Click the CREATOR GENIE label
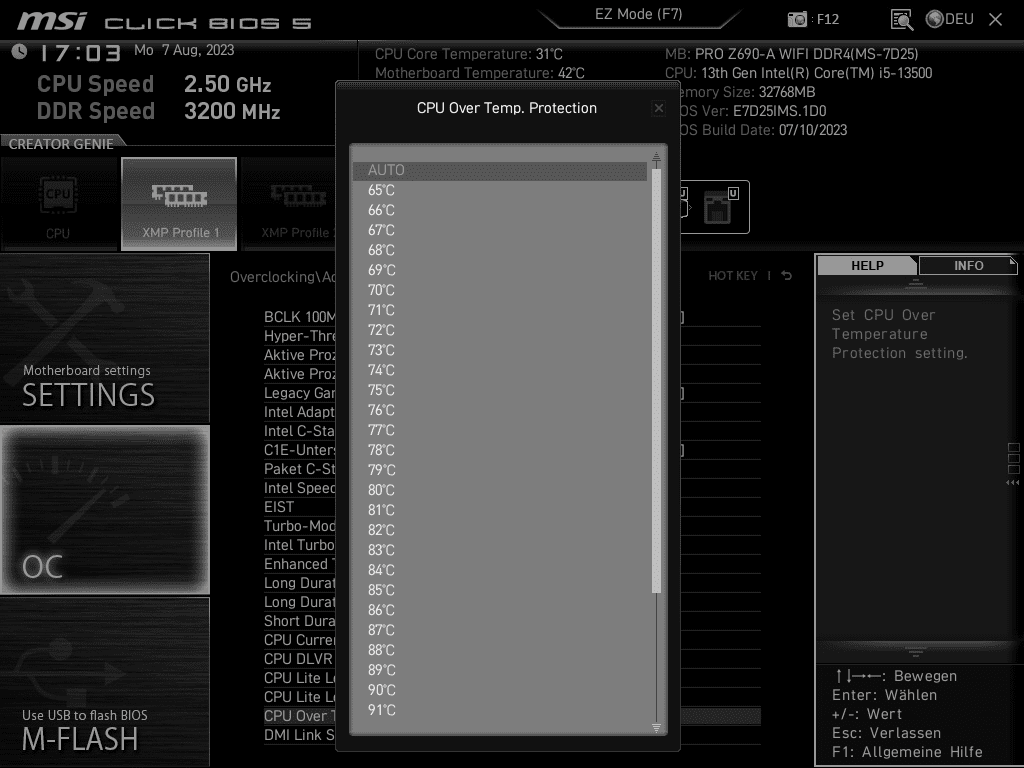The height and width of the screenshot is (768, 1024). tap(61, 144)
